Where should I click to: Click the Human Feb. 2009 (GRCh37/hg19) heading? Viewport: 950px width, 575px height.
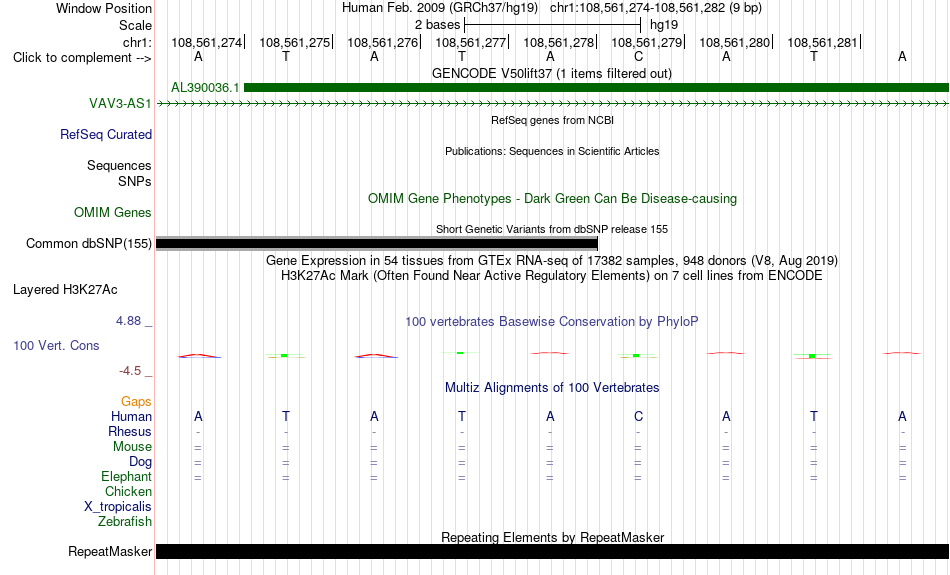(440, 8)
